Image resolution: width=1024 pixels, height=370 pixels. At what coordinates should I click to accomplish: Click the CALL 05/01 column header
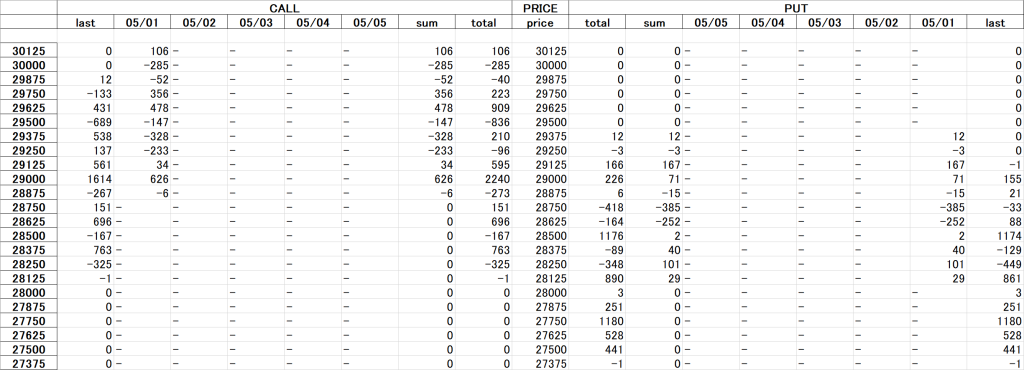point(142,22)
